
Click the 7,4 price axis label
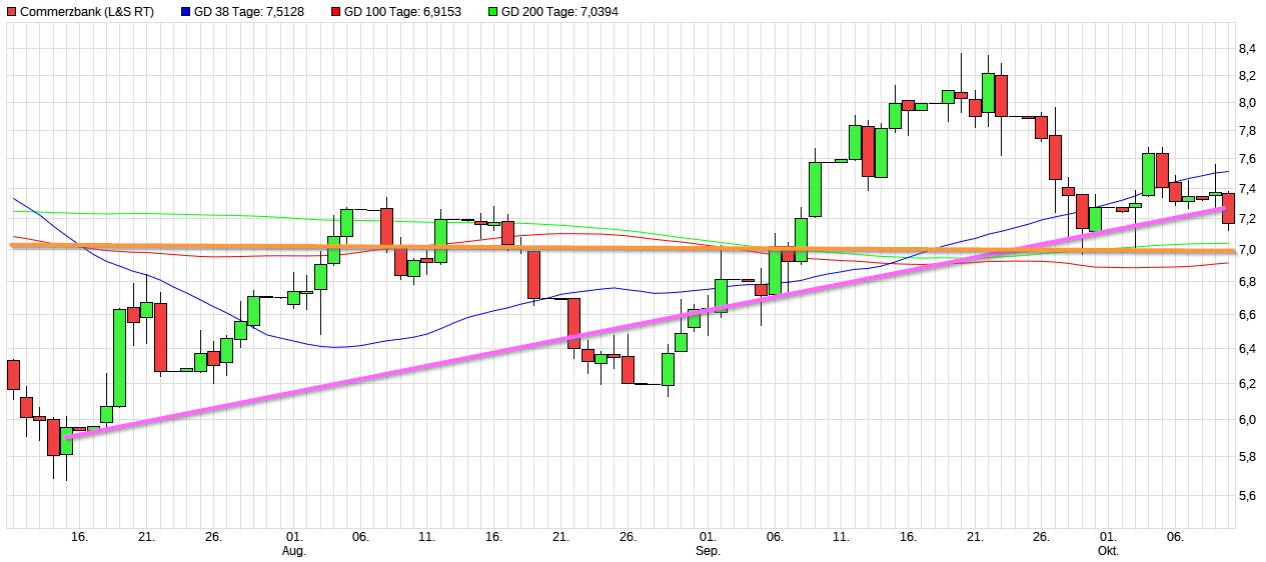point(1248,189)
